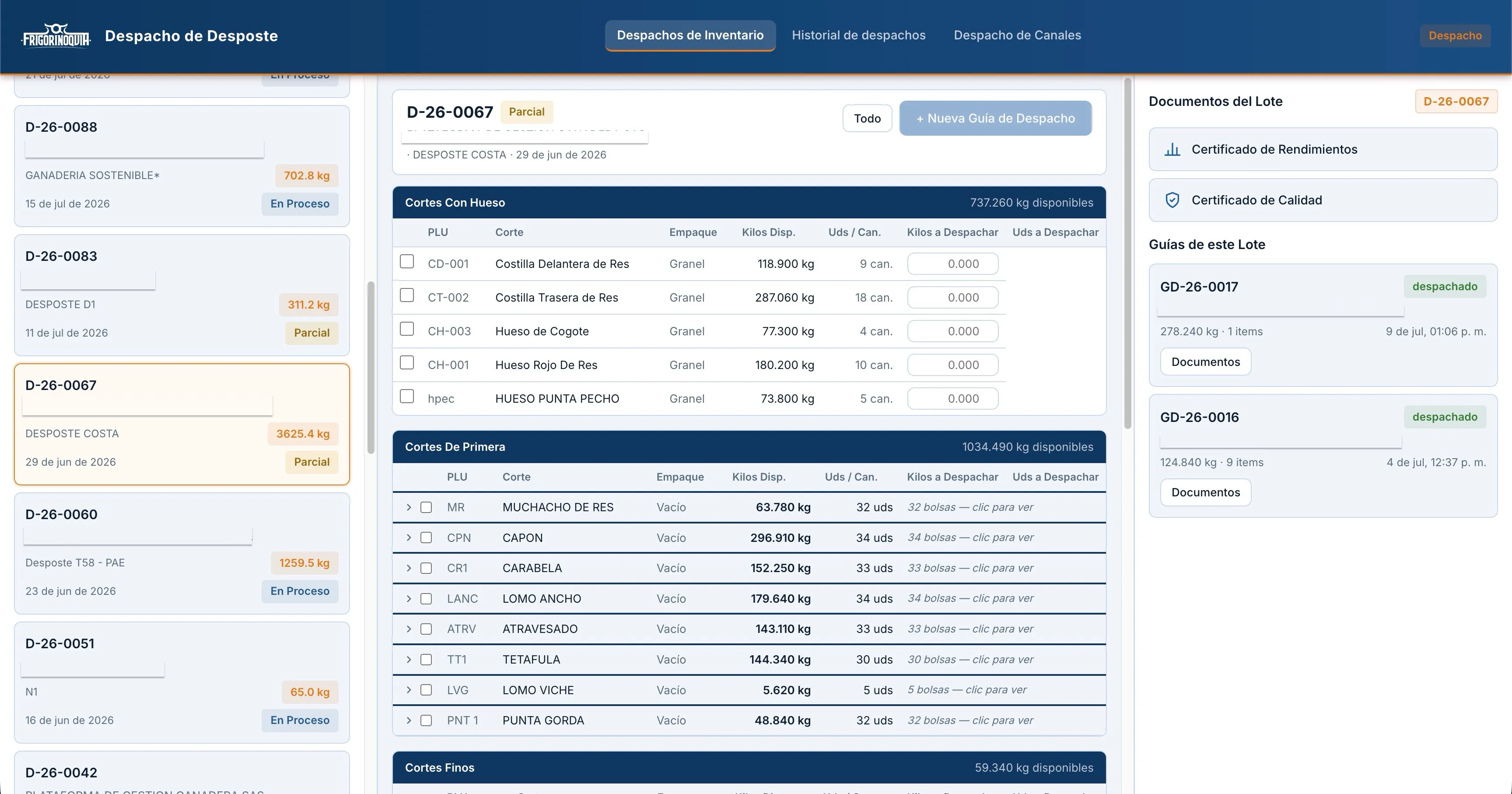Tick the HUESO PUNTA PECHO checkbox

coord(407,397)
